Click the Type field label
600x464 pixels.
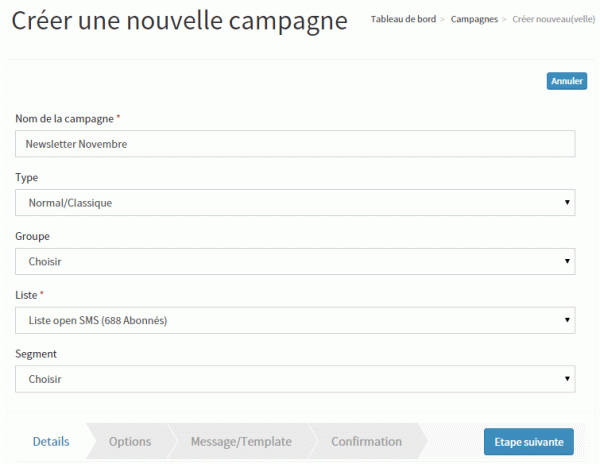pos(27,178)
